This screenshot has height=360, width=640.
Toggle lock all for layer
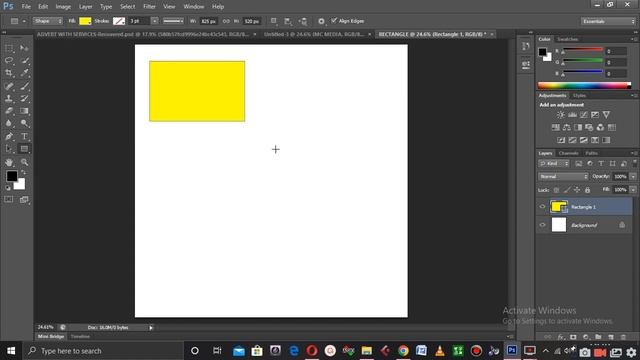click(587, 190)
